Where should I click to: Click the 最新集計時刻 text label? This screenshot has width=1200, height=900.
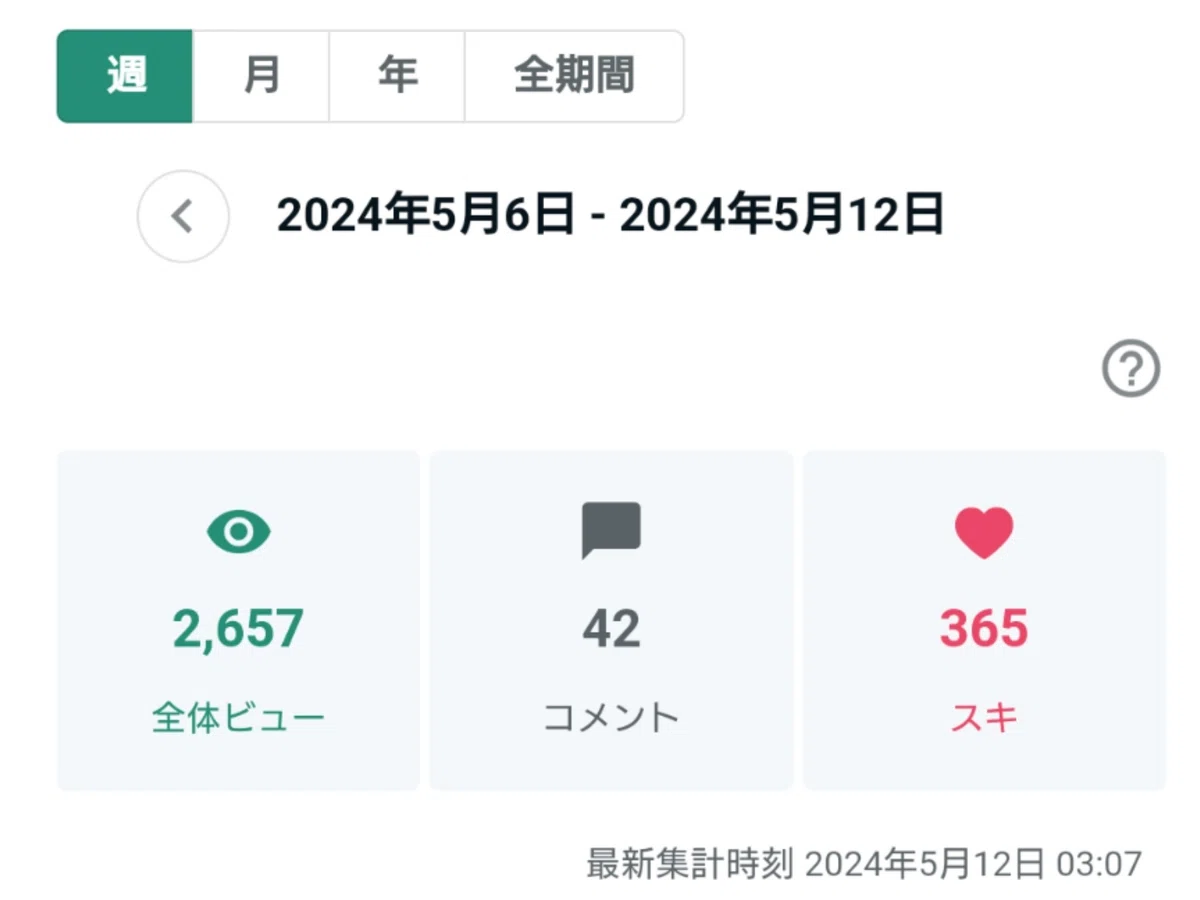690,863
